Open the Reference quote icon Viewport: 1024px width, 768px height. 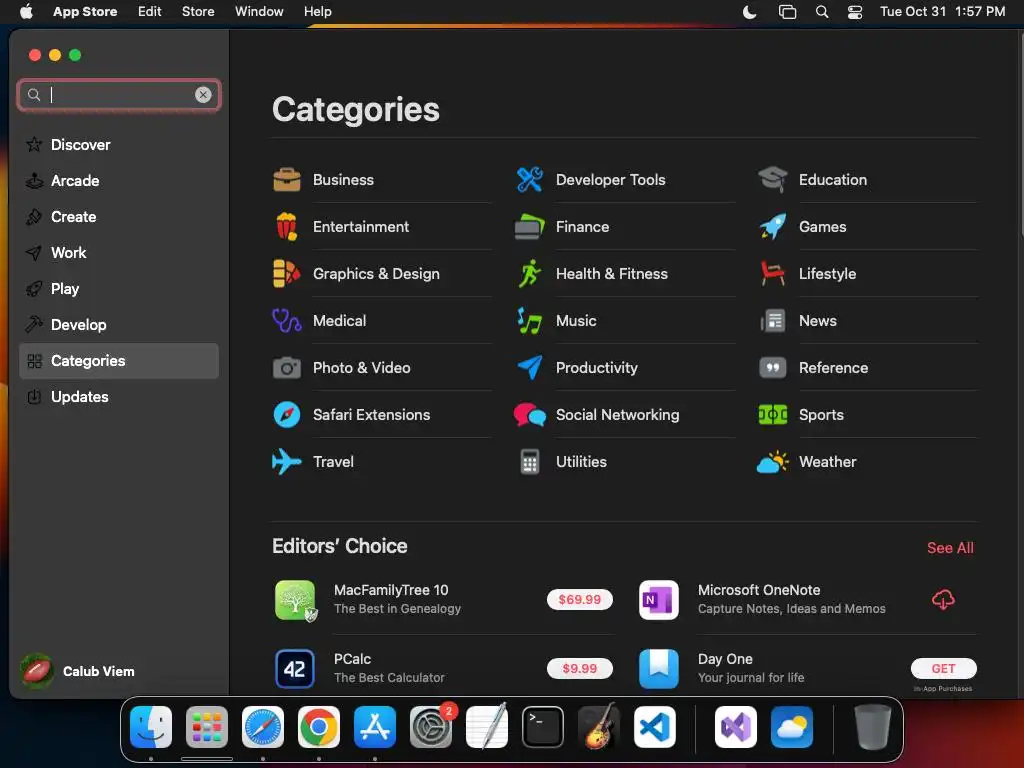tap(773, 368)
